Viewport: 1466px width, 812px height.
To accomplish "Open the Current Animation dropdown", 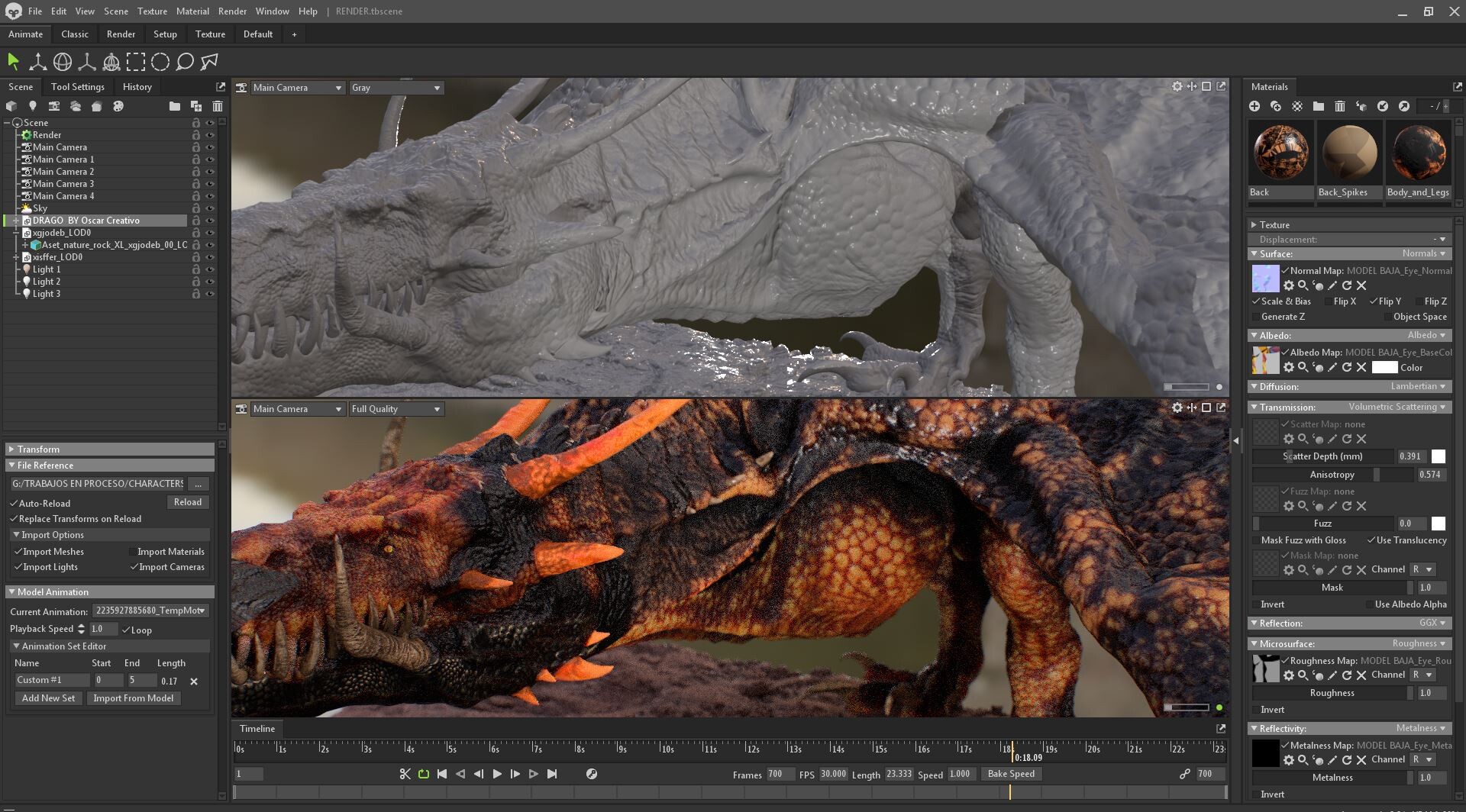I will click(x=150, y=611).
